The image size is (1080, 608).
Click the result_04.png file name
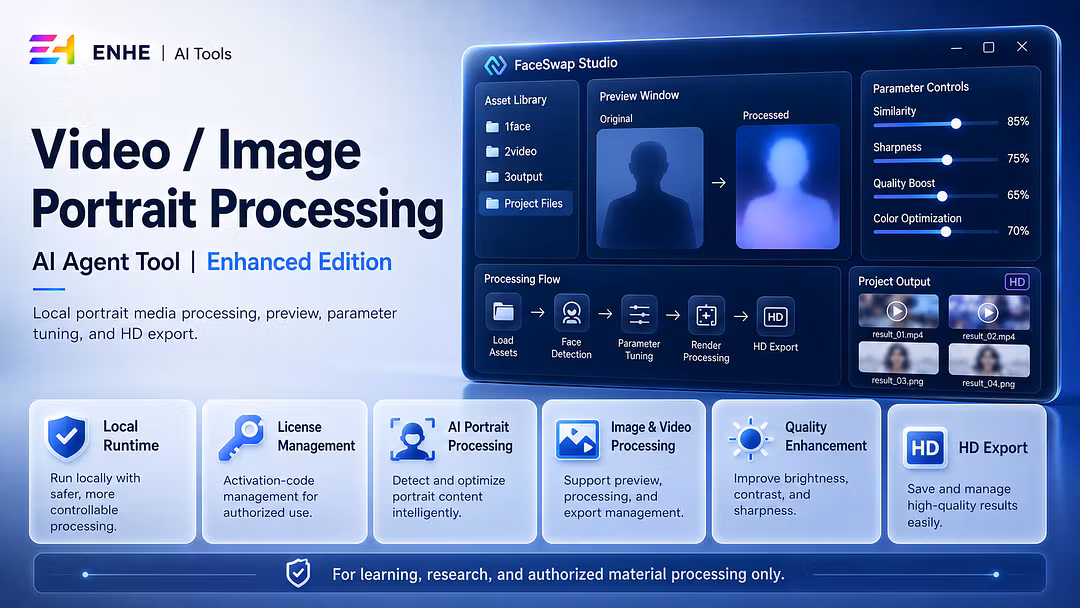[988, 384]
